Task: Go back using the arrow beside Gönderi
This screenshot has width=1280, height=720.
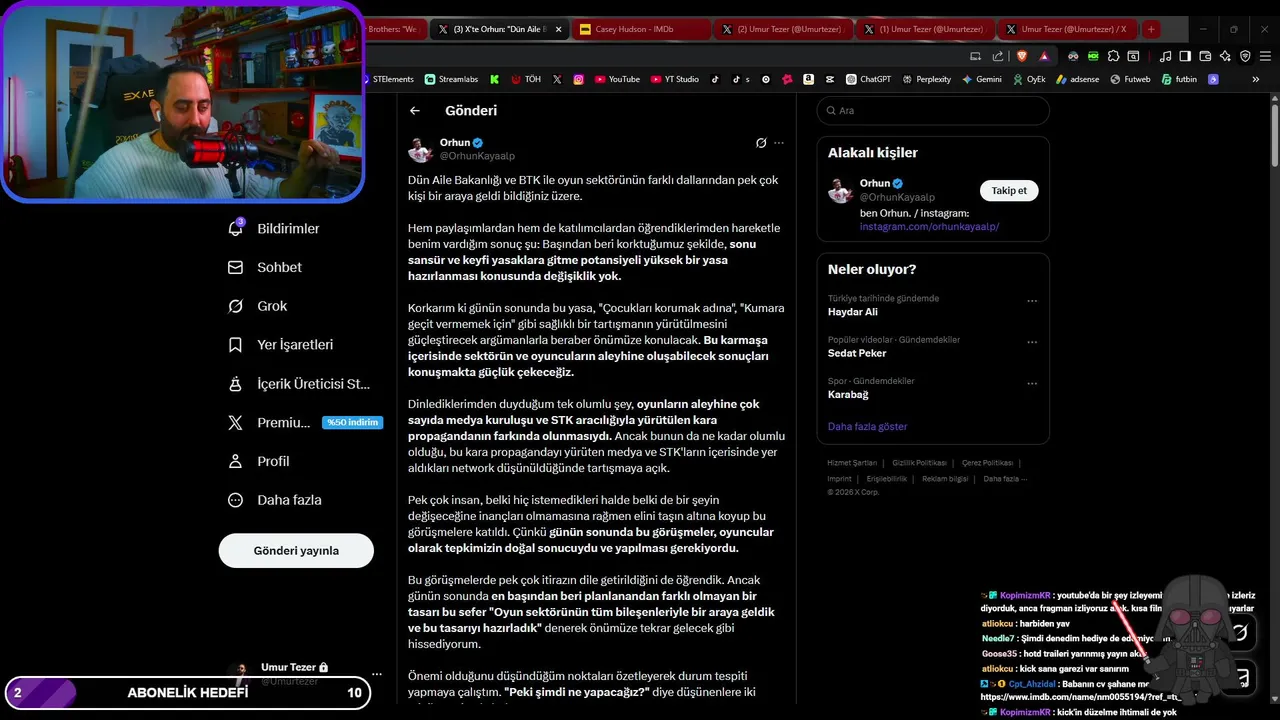Action: (x=415, y=111)
